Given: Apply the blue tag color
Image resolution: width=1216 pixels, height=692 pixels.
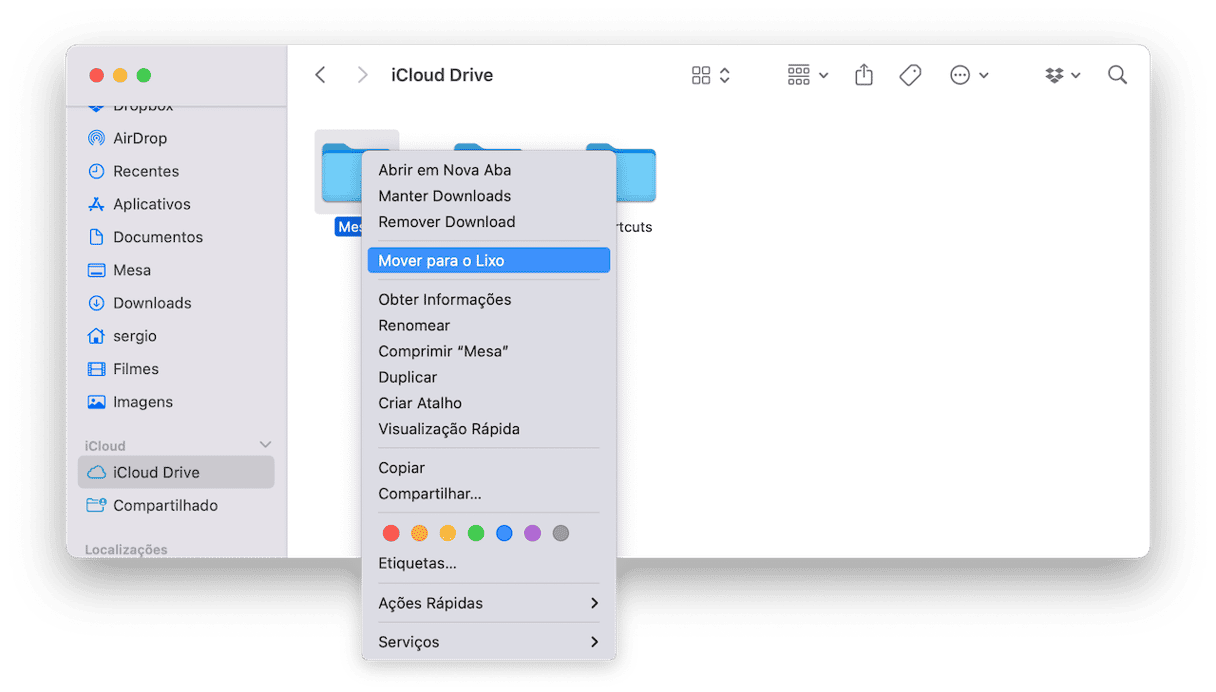Looking at the screenshot, I should [x=504, y=534].
